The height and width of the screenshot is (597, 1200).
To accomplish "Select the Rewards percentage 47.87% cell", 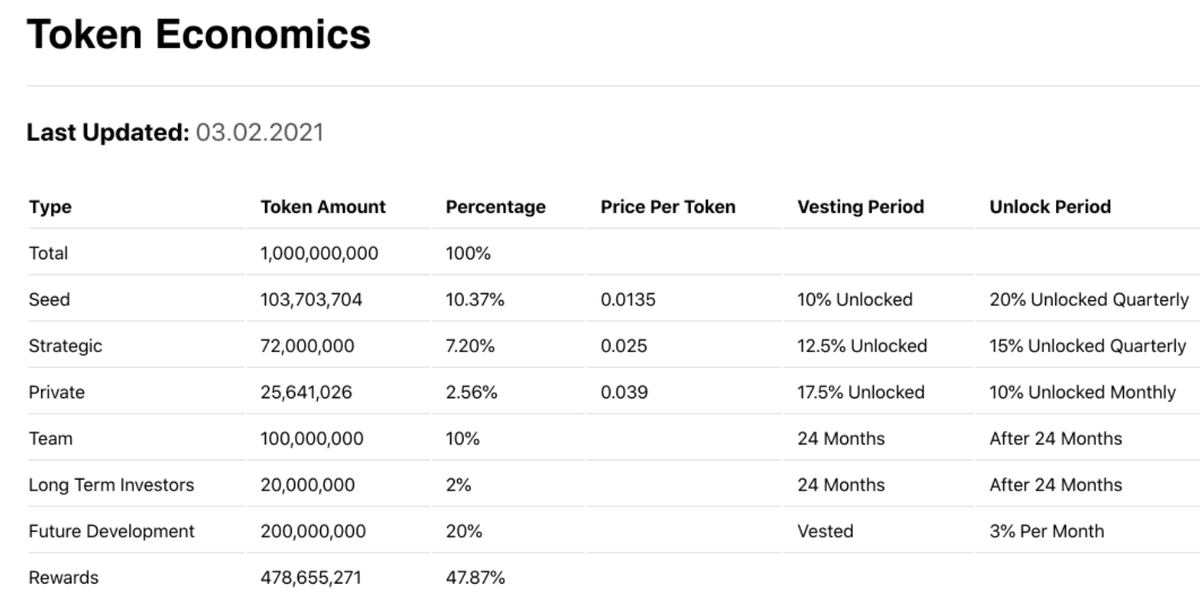I will pos(475,577).
